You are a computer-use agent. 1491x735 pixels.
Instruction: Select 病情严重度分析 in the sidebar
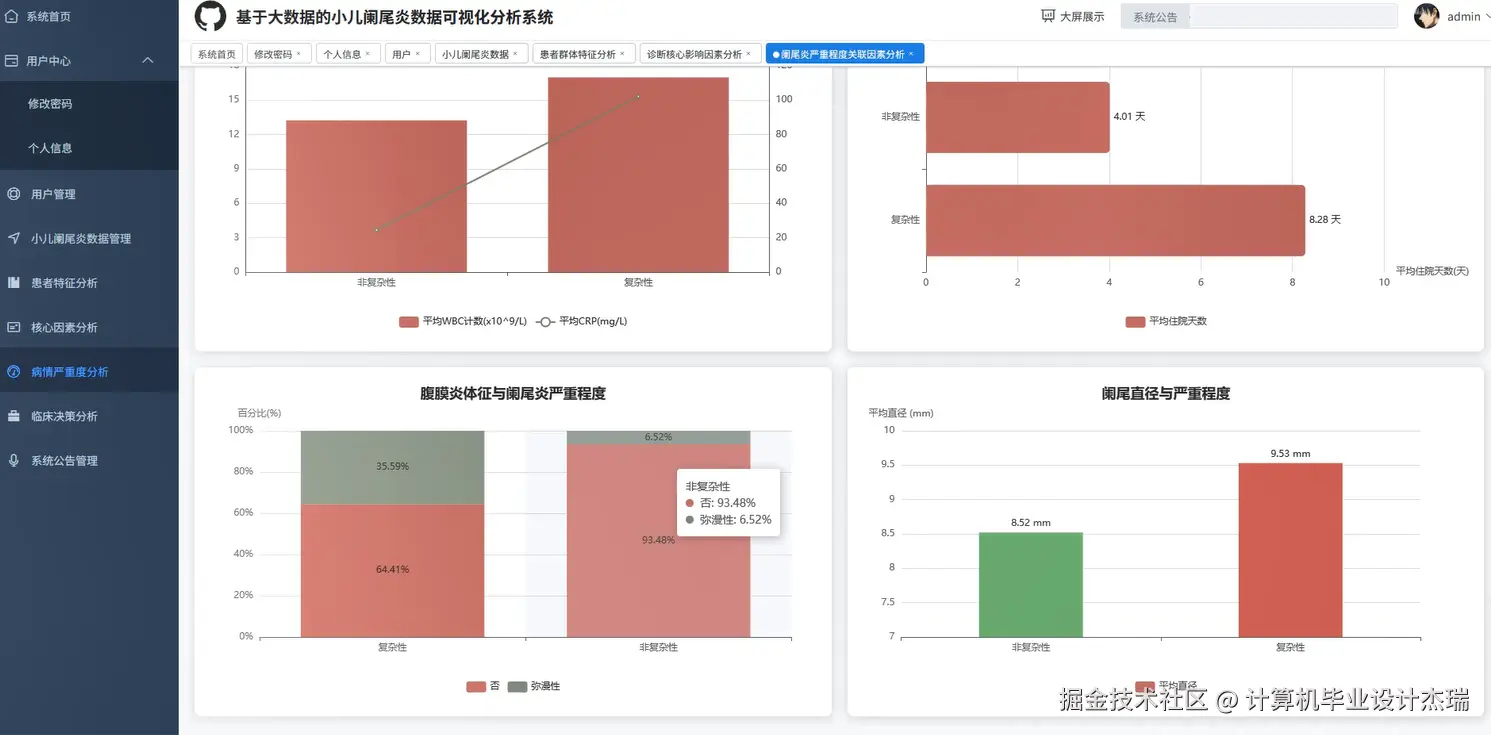[x=89, y=372]
